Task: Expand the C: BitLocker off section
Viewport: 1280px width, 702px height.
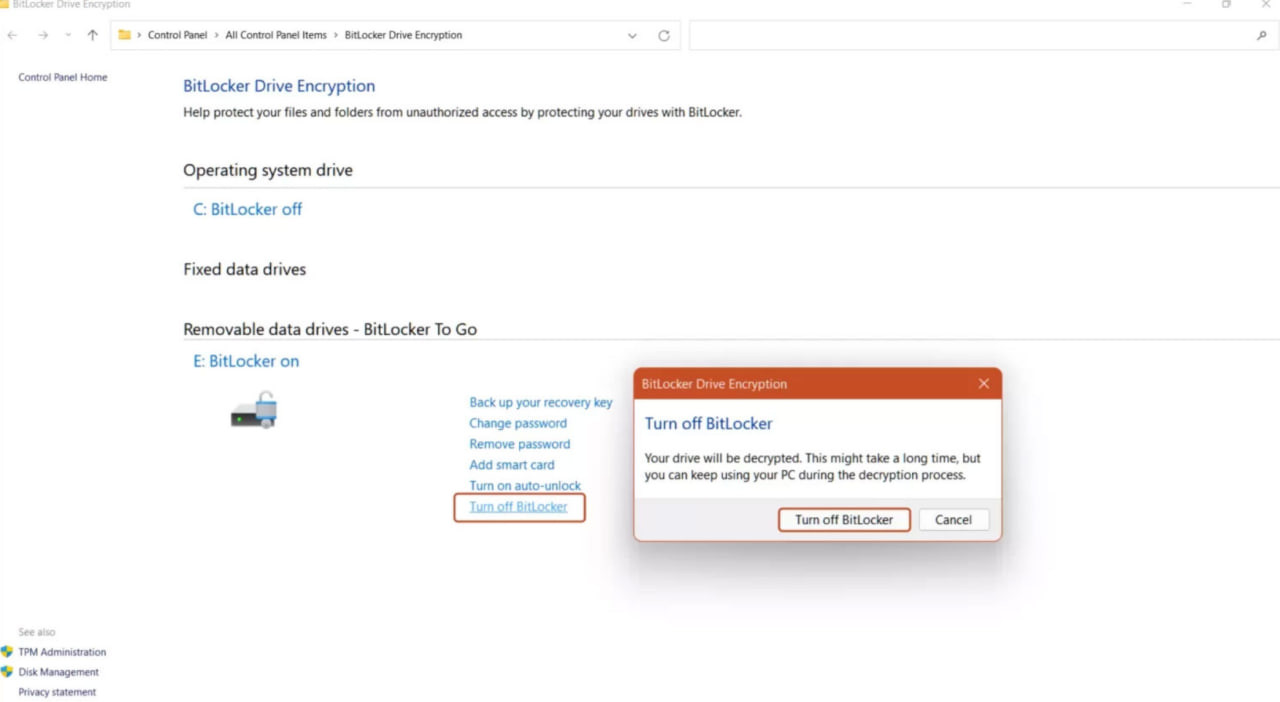Action: tap(247, 209)
